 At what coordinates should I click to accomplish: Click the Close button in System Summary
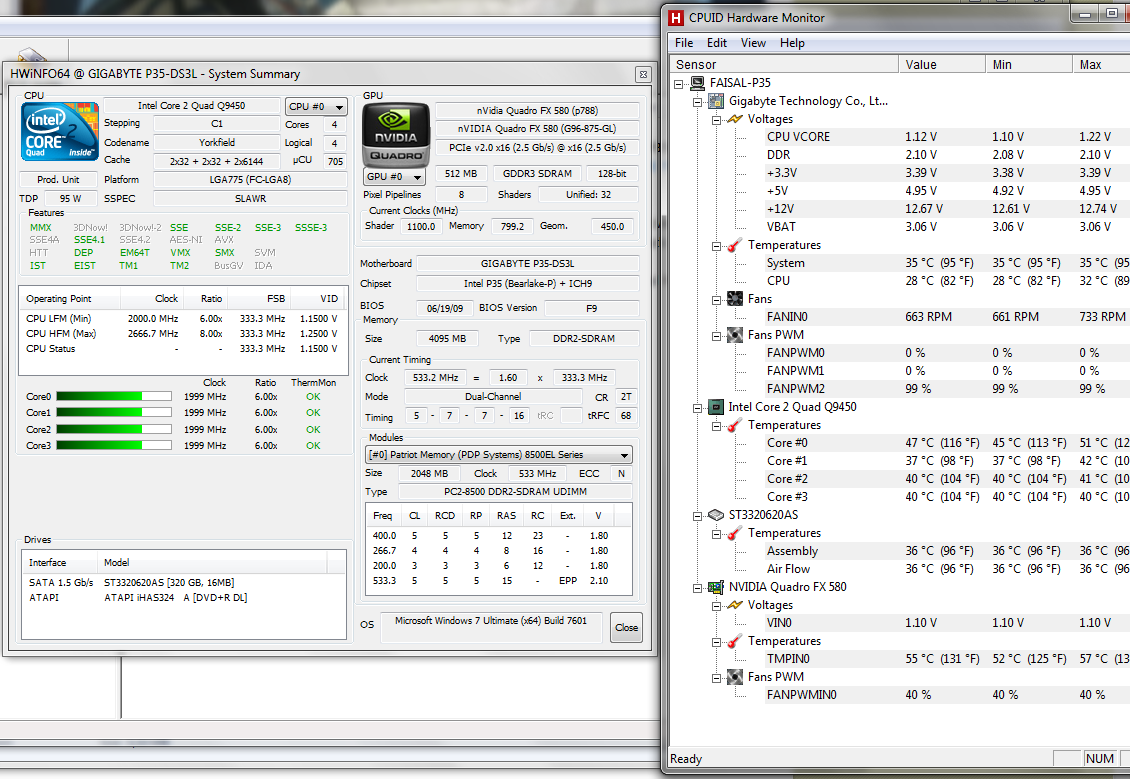pyautogui.click(x=626, y=628)
